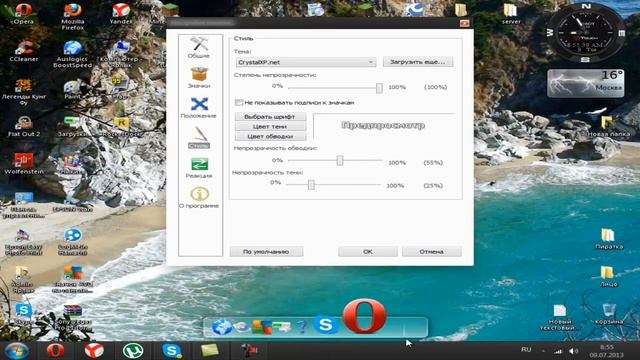Click the Yandex icon in the taskbar
Image resolution: width=640 pixels, height=360 pixels.
click(94, 351)
